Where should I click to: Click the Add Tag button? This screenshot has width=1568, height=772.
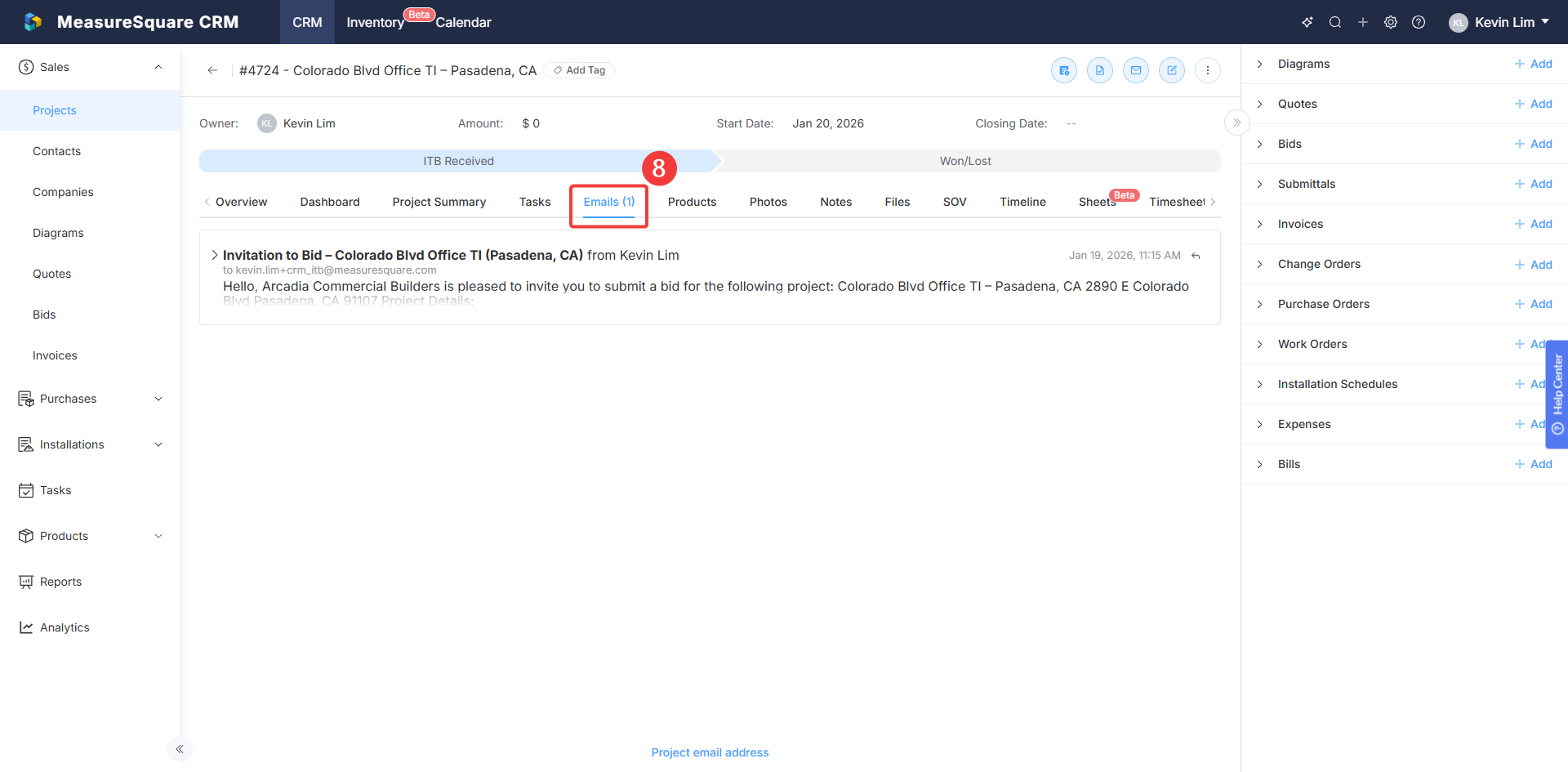579,70
